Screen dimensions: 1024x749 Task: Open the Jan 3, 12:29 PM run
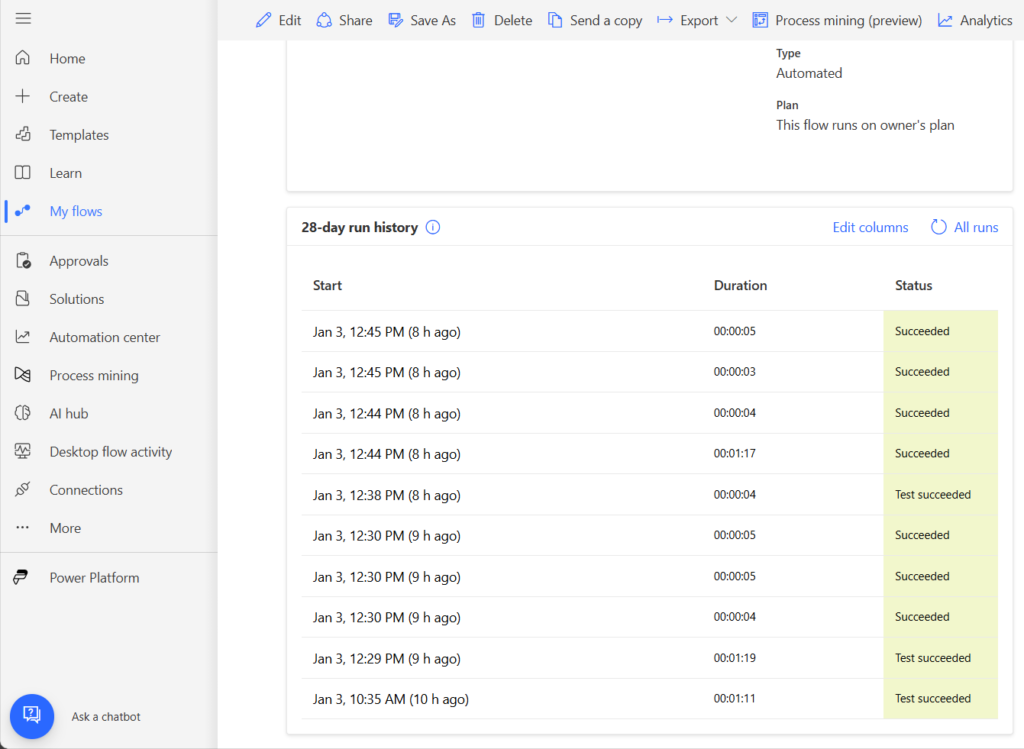pos(650,658)
